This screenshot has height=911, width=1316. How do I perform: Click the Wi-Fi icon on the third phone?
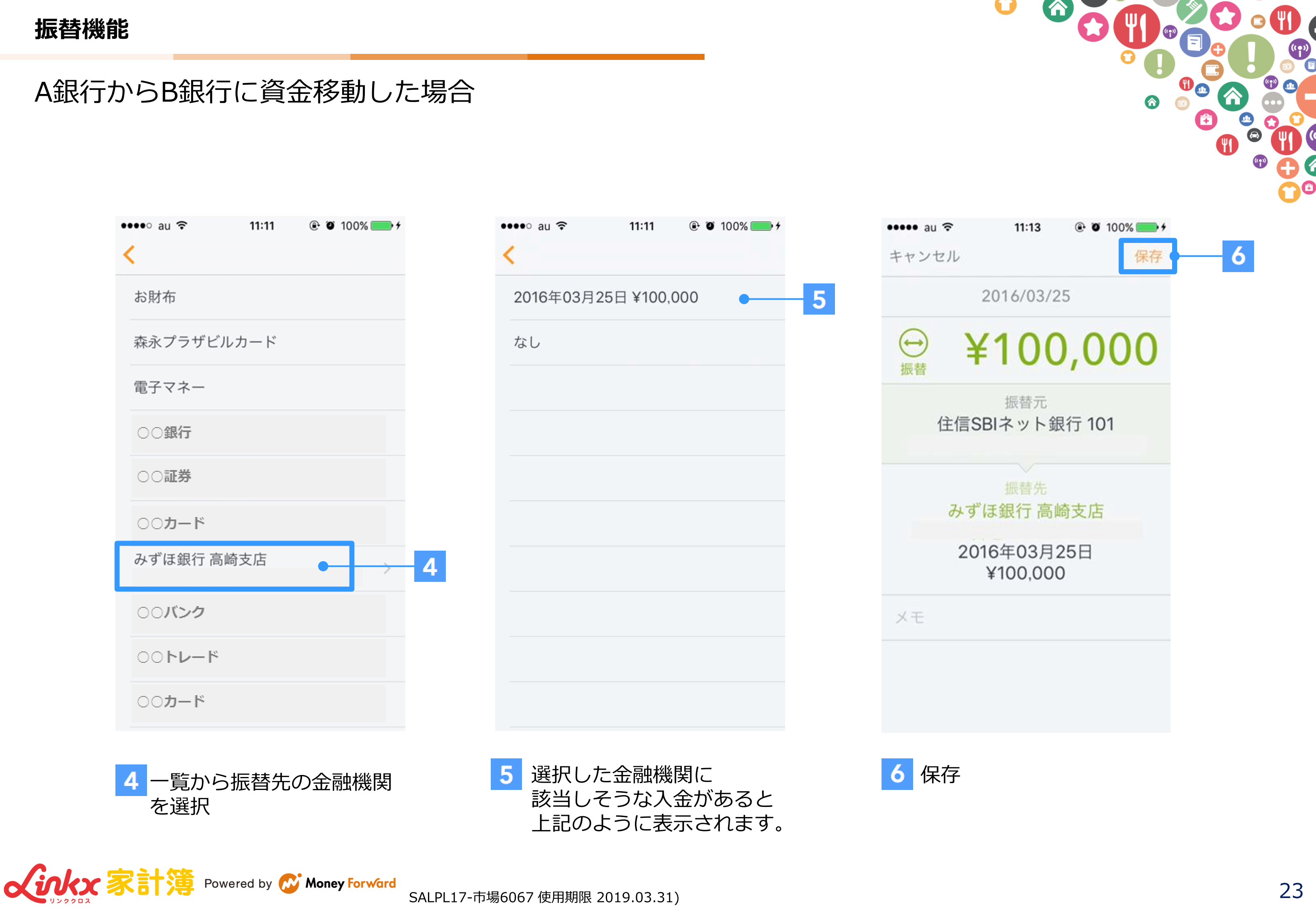[948, 227]
